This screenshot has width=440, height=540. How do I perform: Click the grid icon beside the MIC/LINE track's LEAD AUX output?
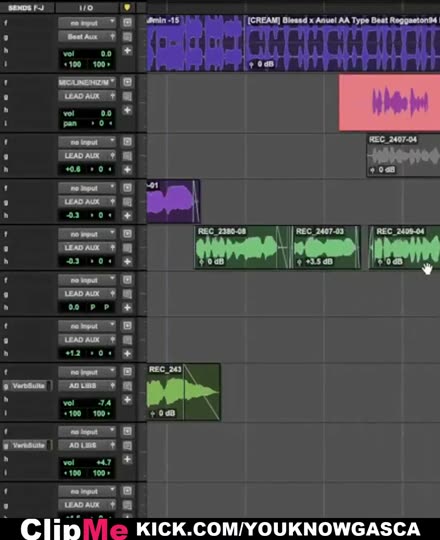[127, 96]
